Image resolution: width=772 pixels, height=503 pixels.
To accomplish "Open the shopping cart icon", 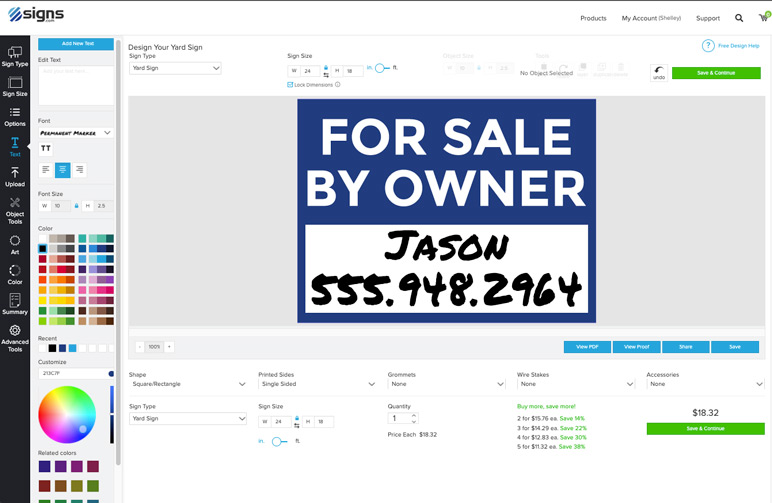I will click(761, 18).
